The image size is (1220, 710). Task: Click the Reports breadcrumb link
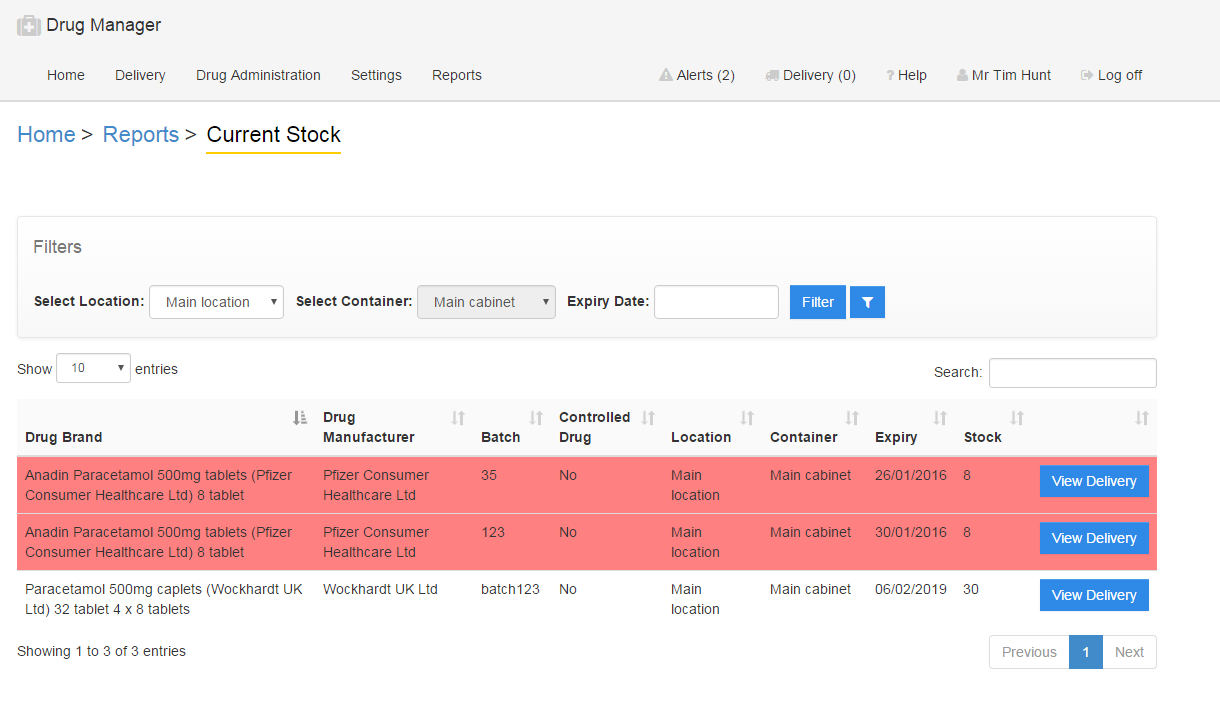tap(141, 135)
